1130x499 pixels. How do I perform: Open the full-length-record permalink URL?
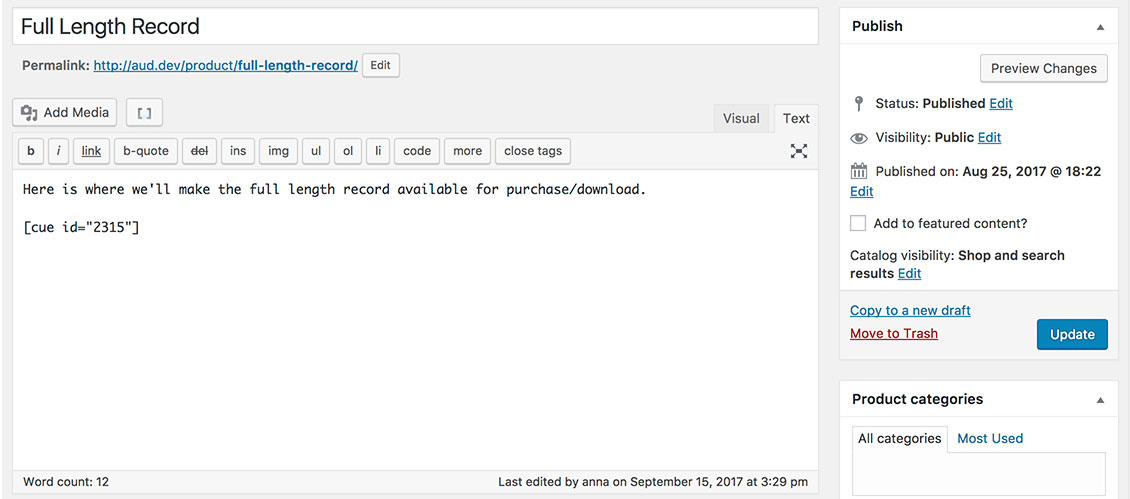tap(226, 66)
